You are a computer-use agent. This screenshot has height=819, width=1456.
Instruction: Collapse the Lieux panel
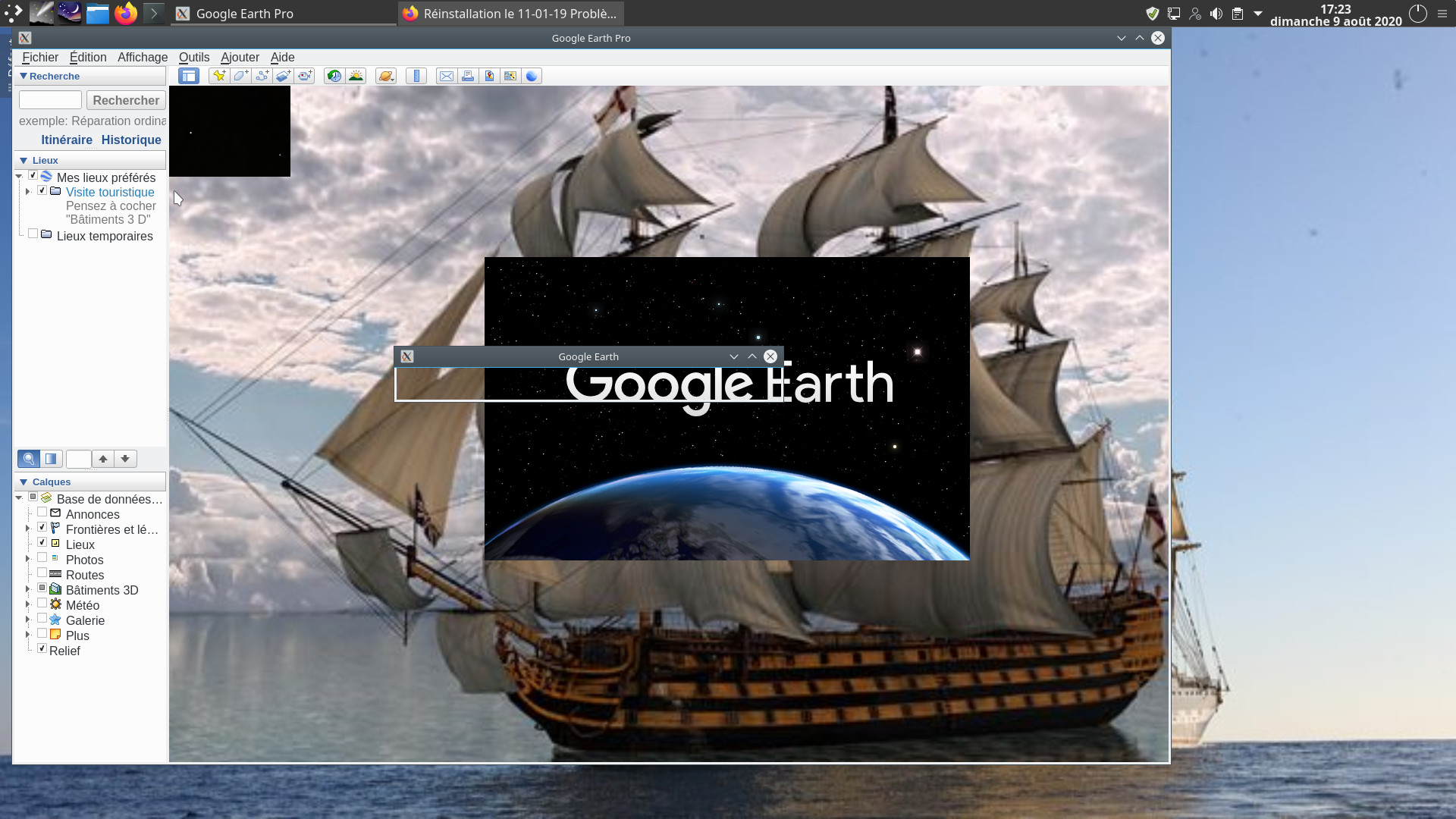(x=24, y=161)
